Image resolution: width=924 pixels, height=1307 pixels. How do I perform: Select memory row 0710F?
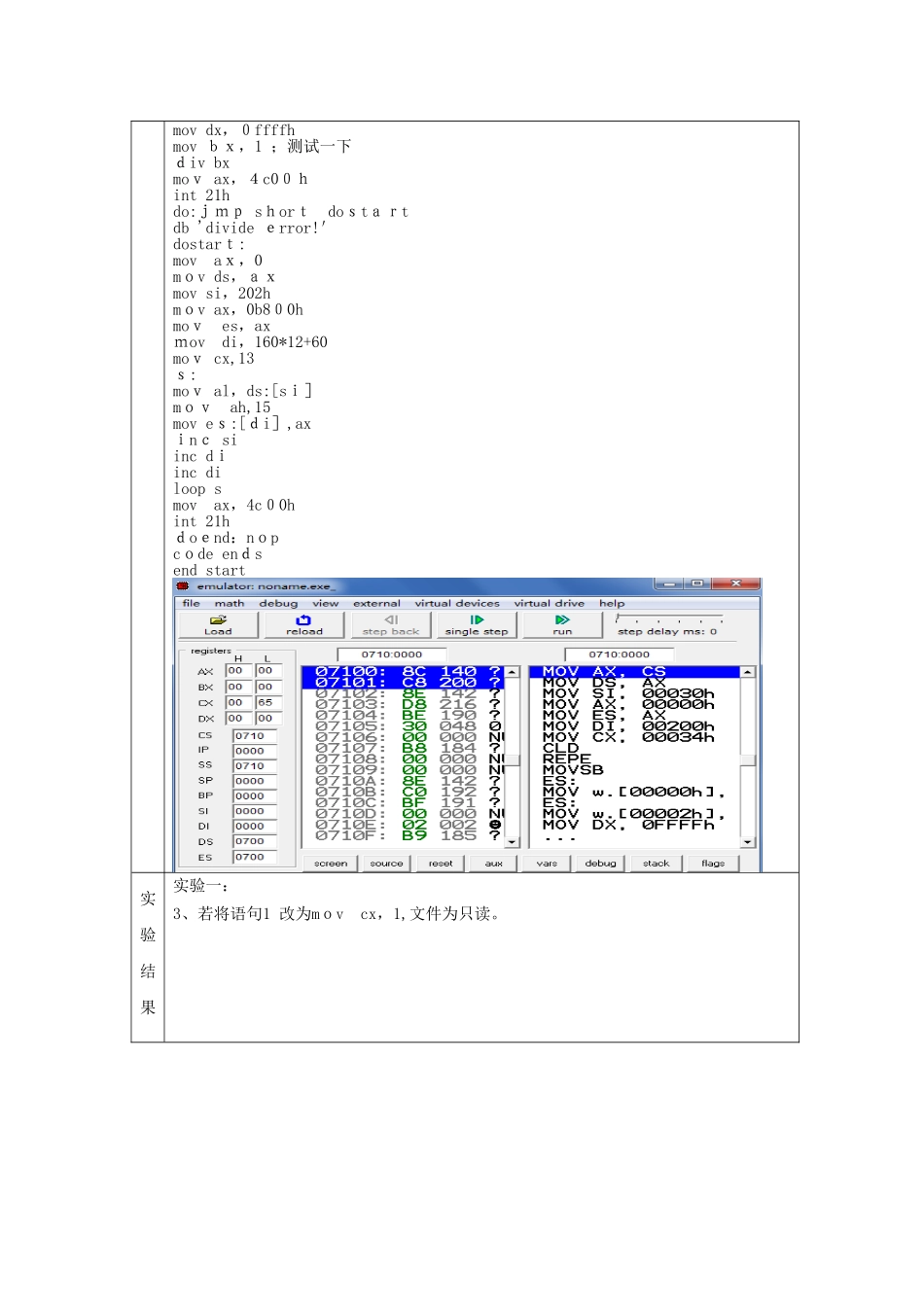(x=403, y=835)
